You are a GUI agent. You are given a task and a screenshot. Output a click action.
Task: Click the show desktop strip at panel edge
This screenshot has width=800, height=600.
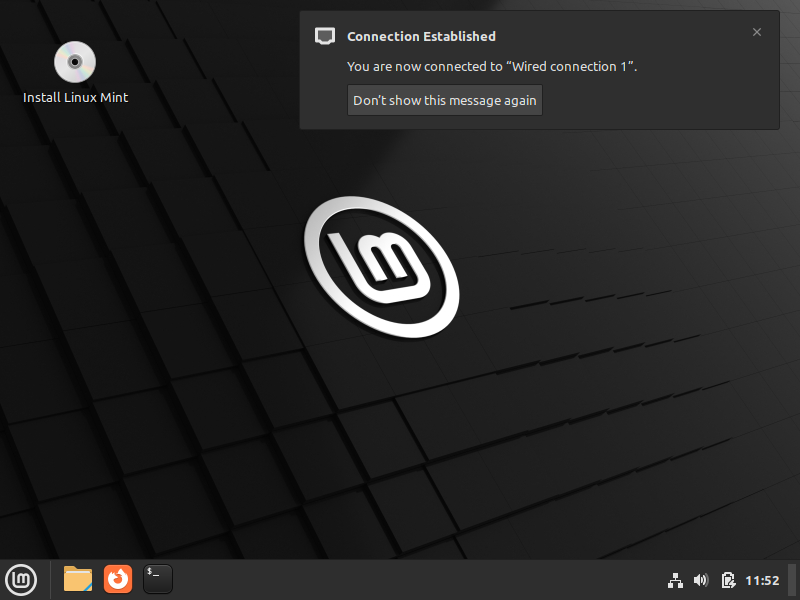[x=793, y=580]
